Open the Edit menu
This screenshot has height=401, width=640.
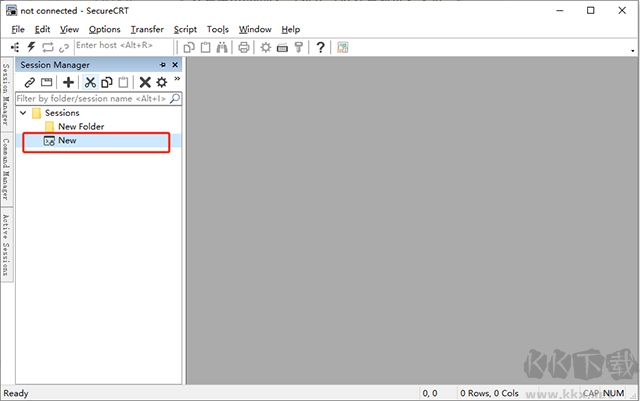42,29
